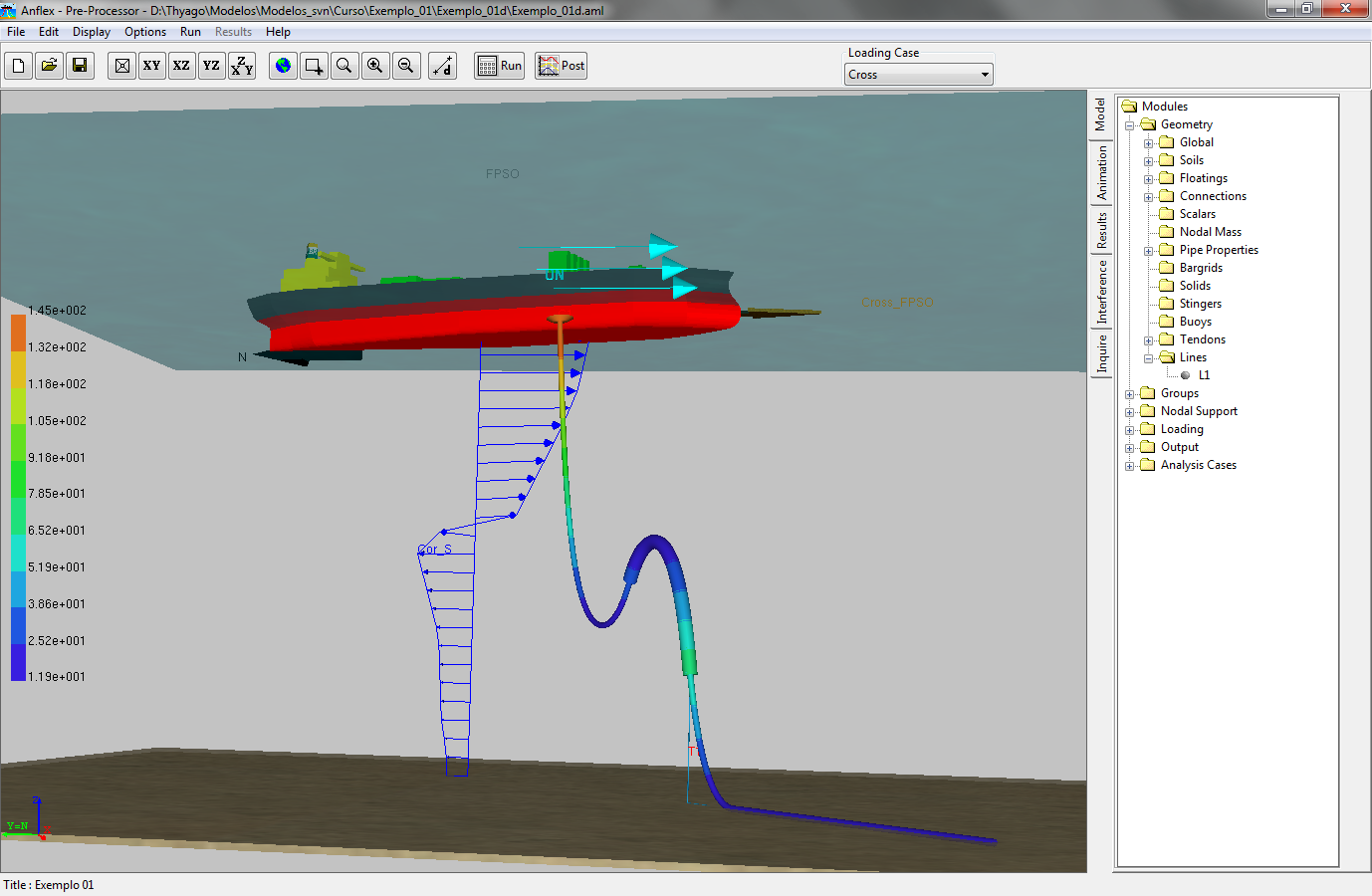The height and width of the screenshot is (896, 1372).
Task: Switch to the XY plane view
Action: pos(151,66)
